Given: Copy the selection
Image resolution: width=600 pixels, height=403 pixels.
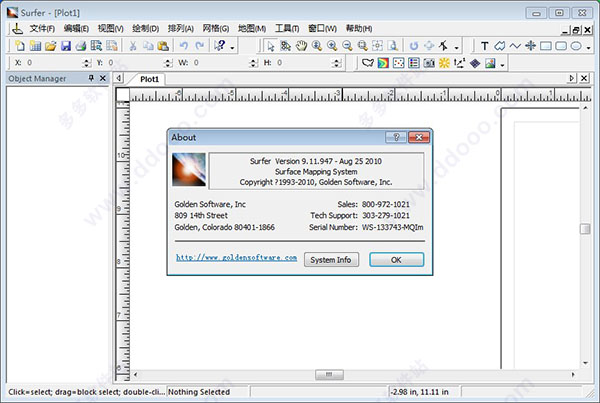Looking at the screenshot, I should click(x=148, y=46).
